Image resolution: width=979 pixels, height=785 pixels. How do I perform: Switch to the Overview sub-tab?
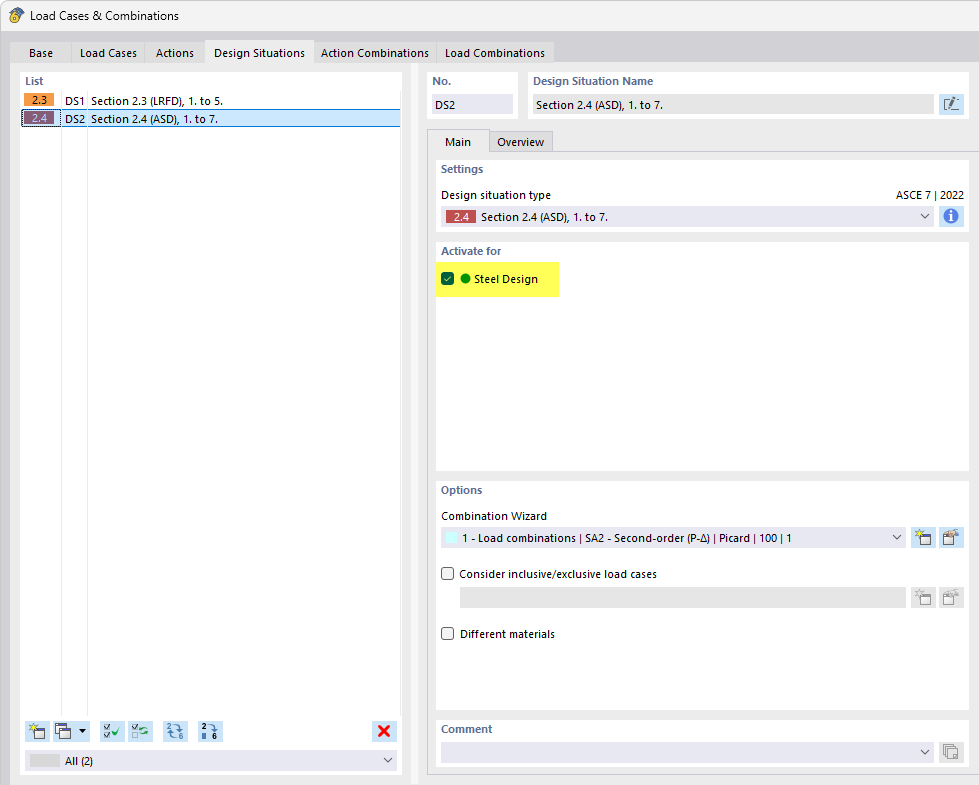pos(520,142)
